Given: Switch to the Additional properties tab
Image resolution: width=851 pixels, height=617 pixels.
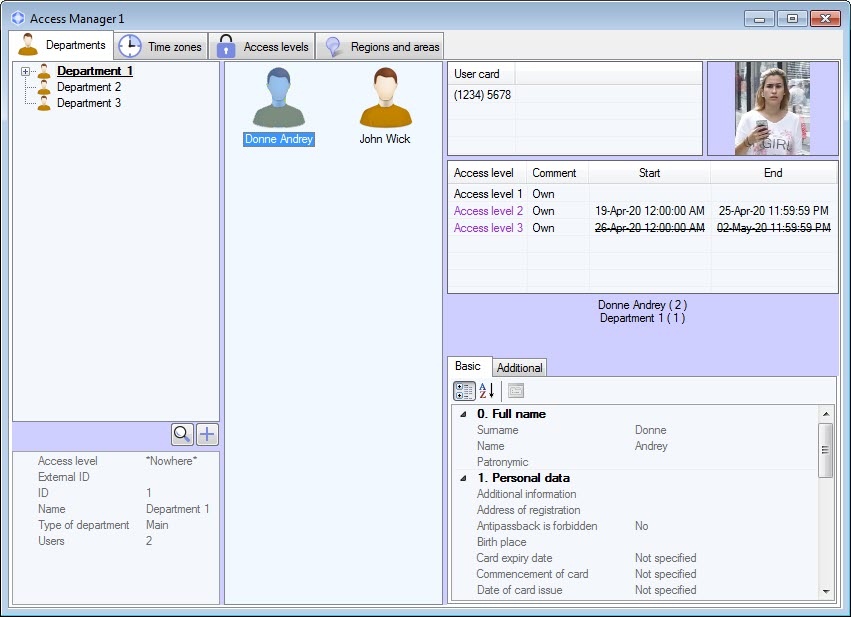Looking at the screenshot, I should click(519, 368).
